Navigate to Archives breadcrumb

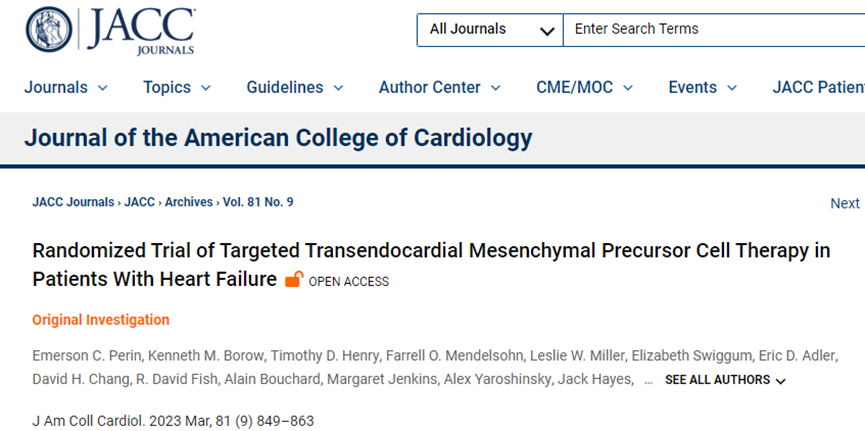[189, 202]
